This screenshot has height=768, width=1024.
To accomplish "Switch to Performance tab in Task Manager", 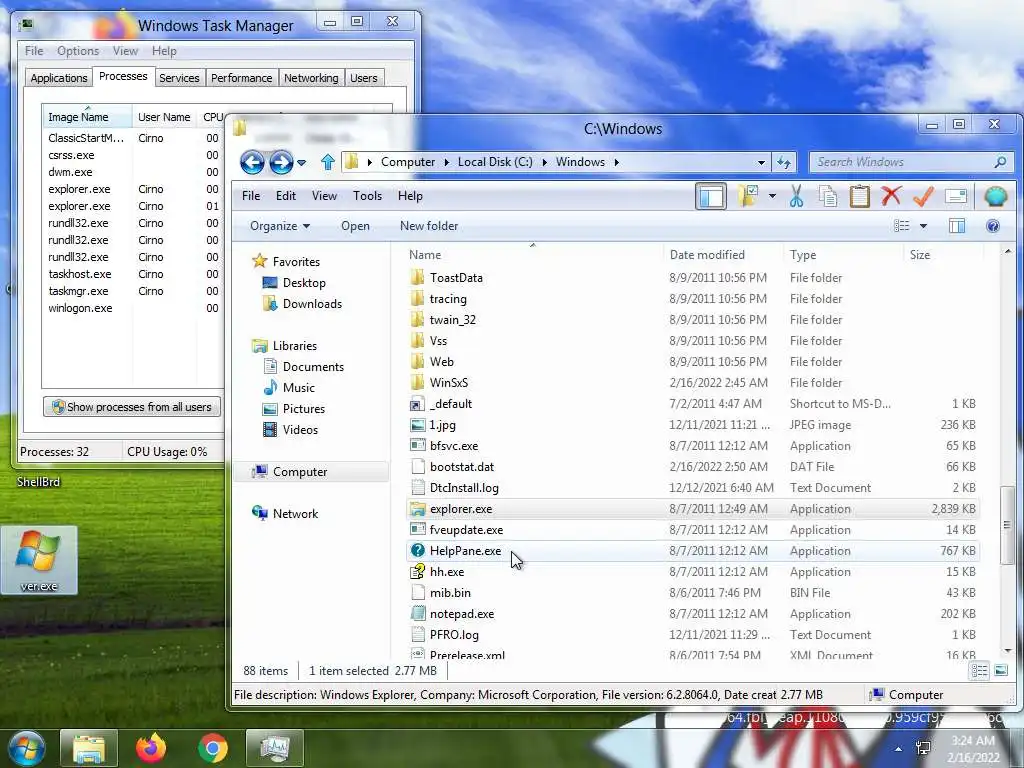I will point(242,78).
